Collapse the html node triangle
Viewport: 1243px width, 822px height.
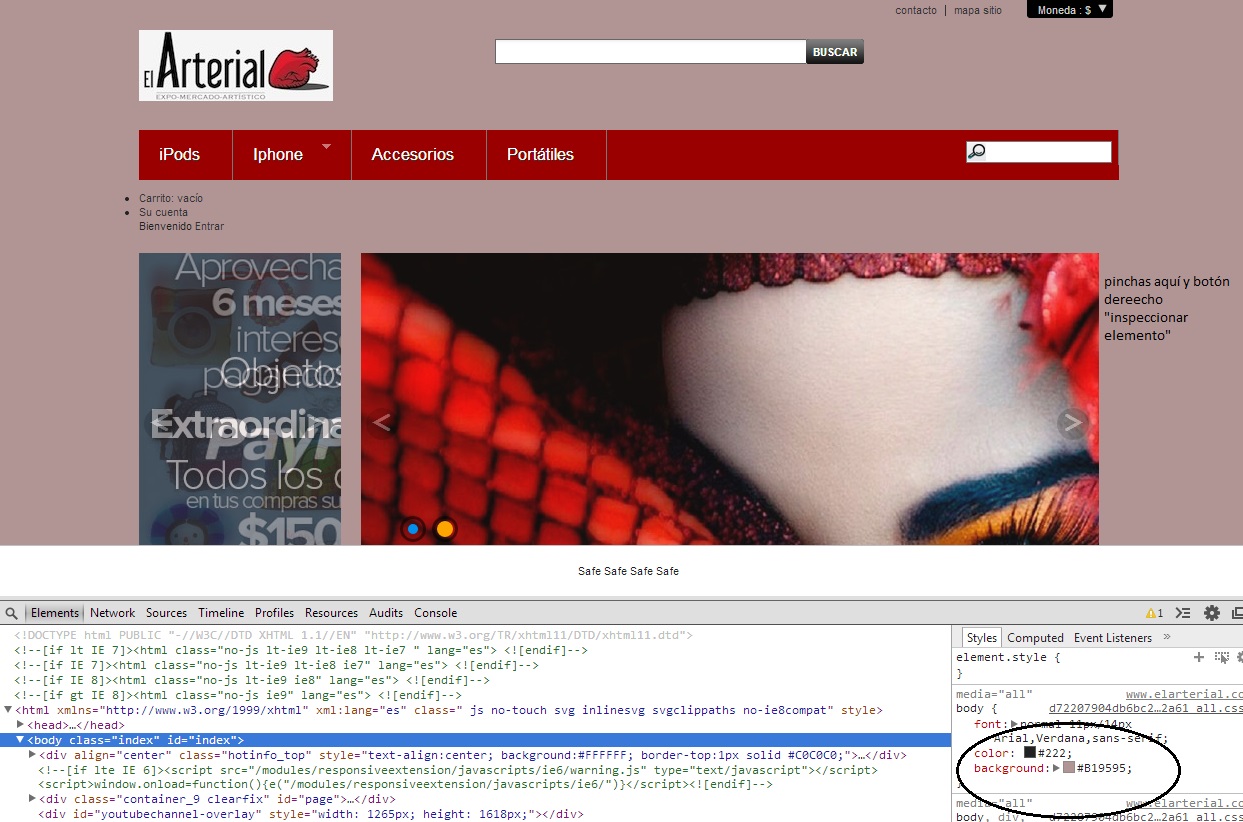pyautogui.click(x=8, y=710)
